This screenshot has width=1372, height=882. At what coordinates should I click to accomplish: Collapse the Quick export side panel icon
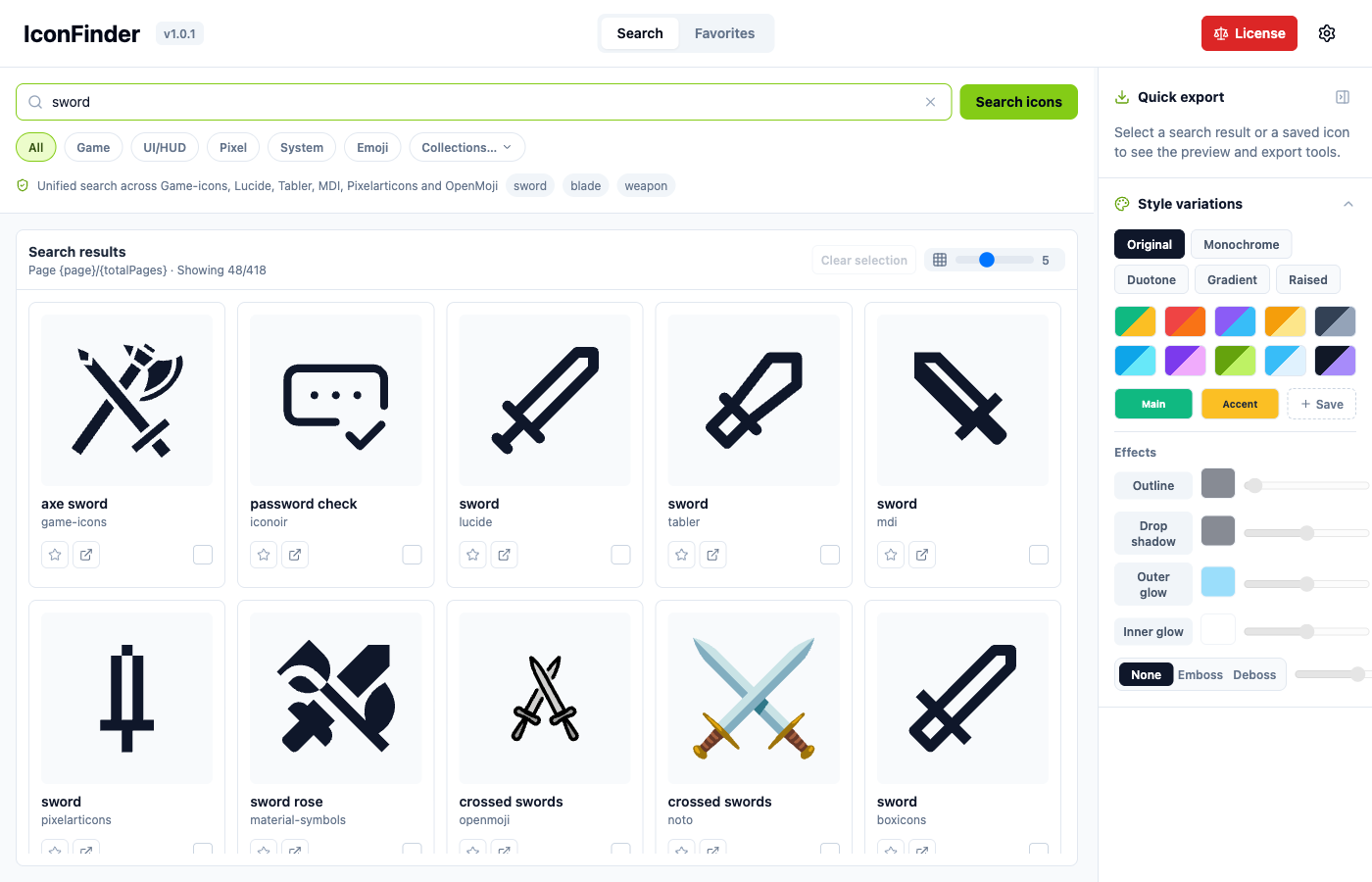[1343, 97]
